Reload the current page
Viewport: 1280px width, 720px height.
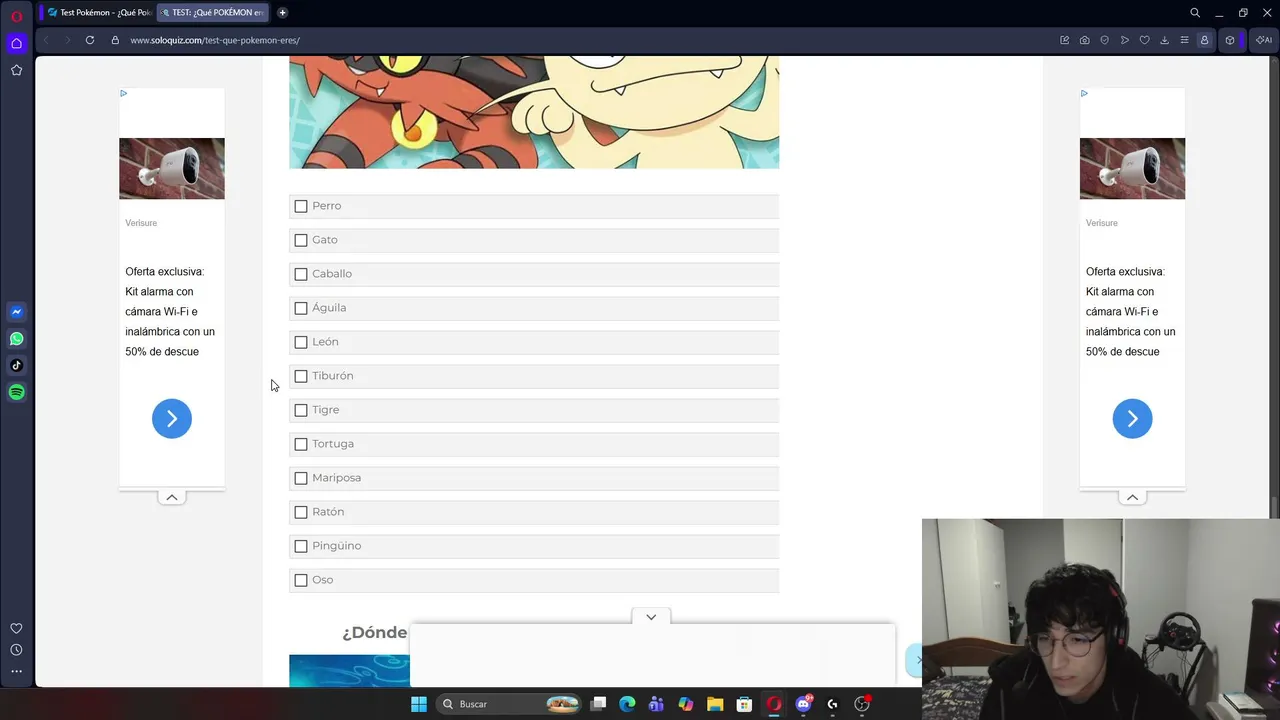pyautogui.click(x=90, y=40)
